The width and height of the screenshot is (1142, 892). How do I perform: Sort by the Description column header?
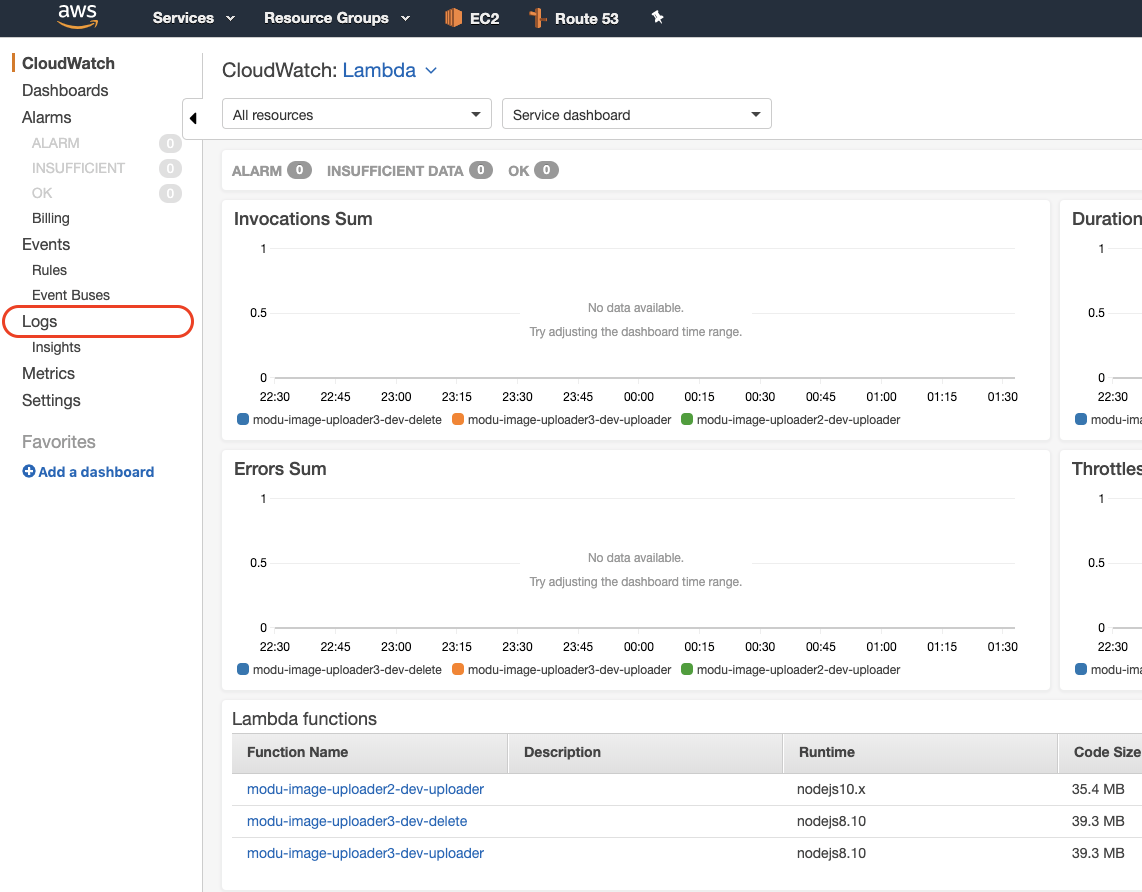645,753
